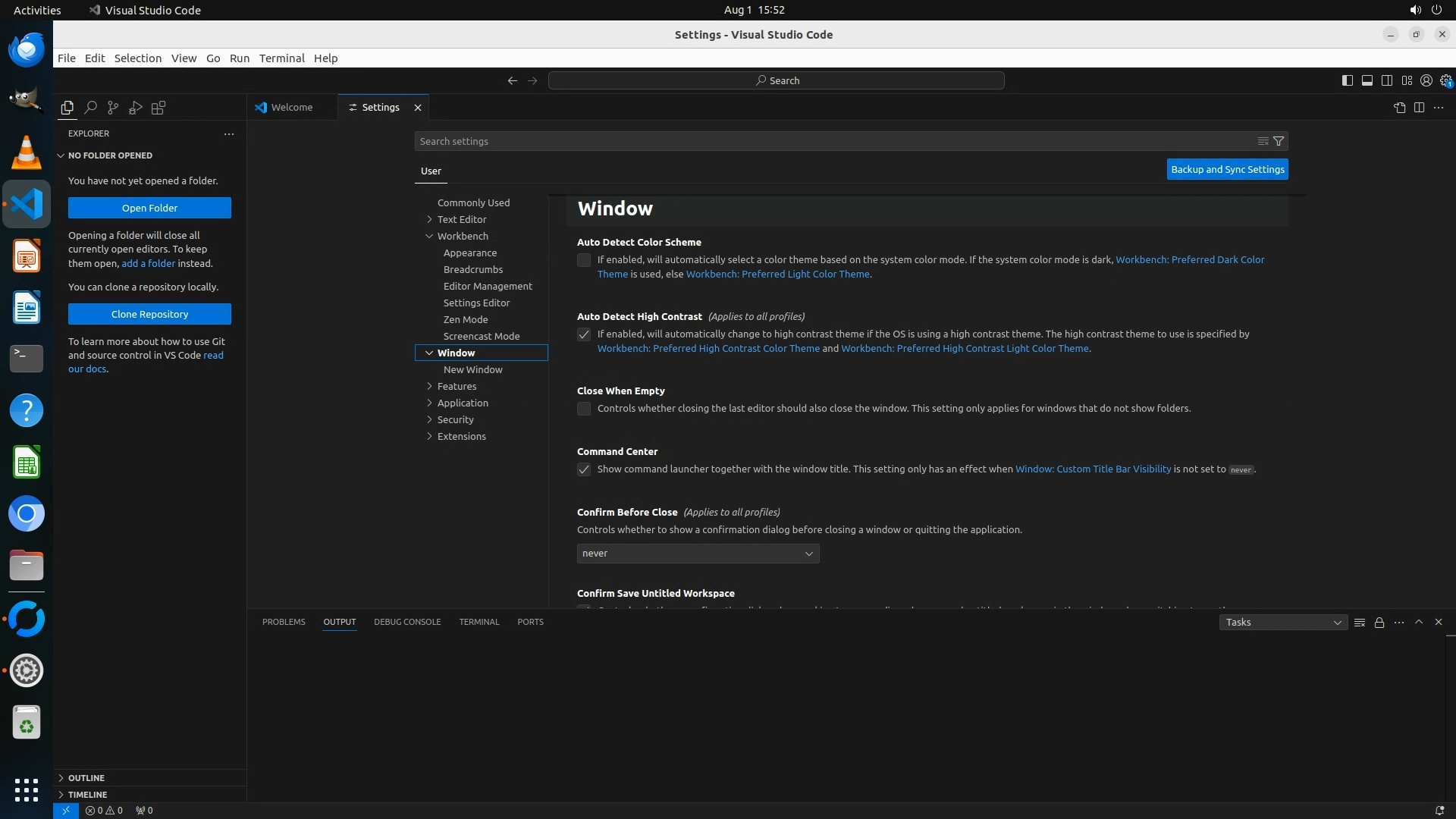Check the Close When Empty checkbox
The width and height of the screenshot is (1456, 819).
click(x=584, y=409)
